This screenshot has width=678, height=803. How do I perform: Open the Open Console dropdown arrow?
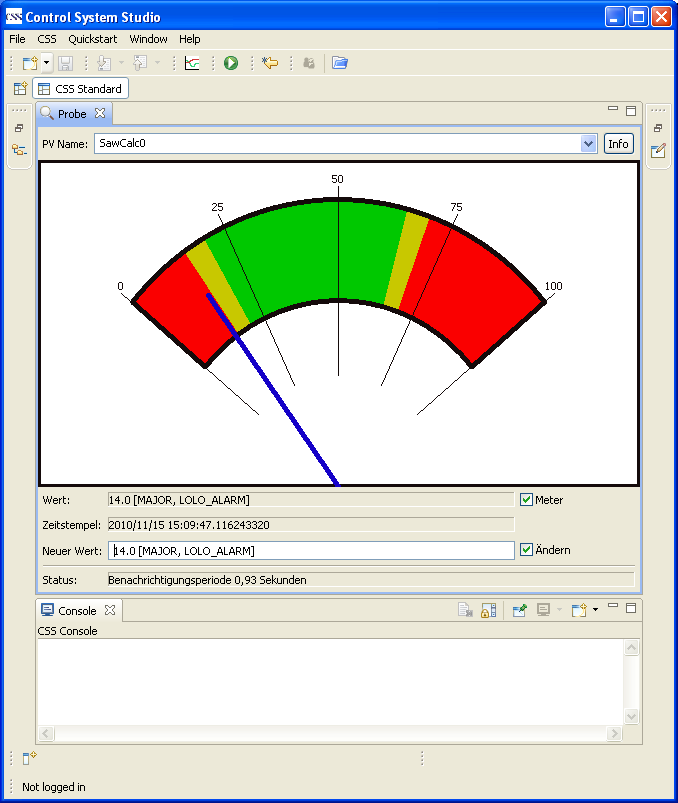pyautogui.click(x=595, y=610)
